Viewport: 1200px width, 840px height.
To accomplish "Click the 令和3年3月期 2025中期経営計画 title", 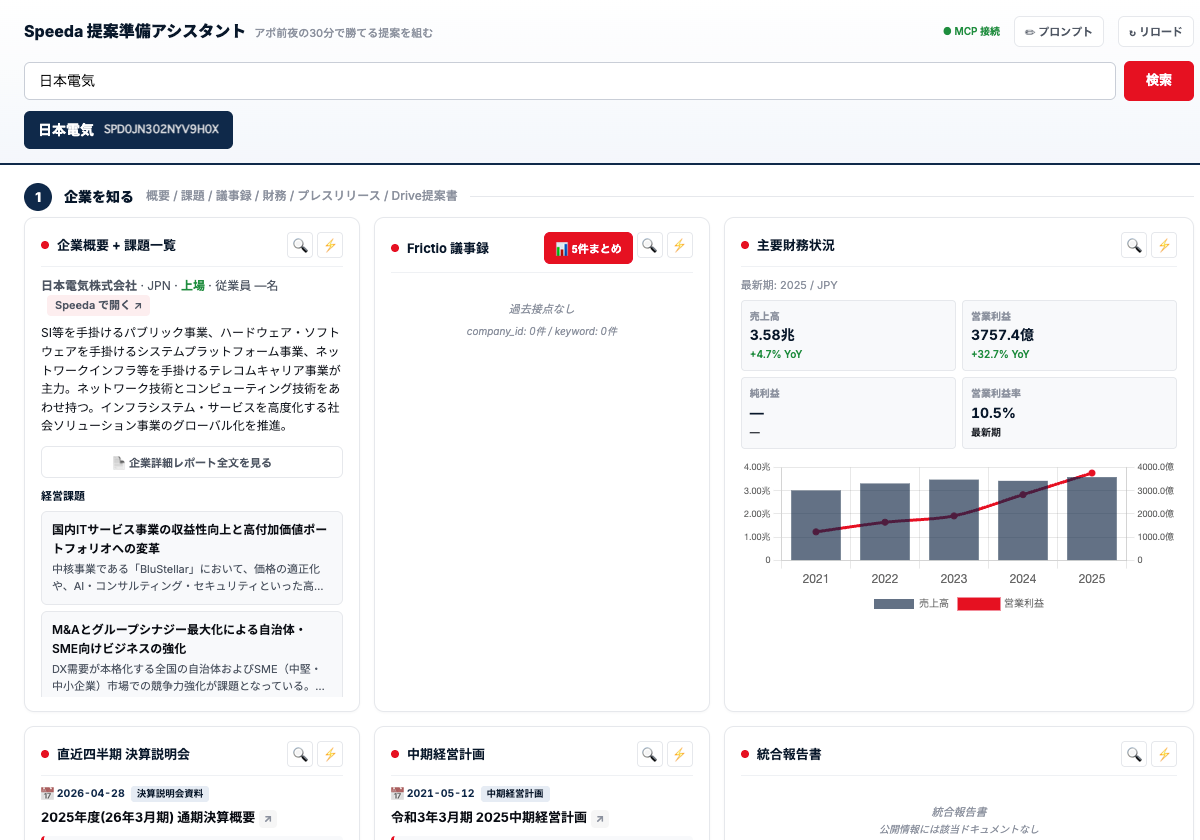I will [x=489, y=818].
